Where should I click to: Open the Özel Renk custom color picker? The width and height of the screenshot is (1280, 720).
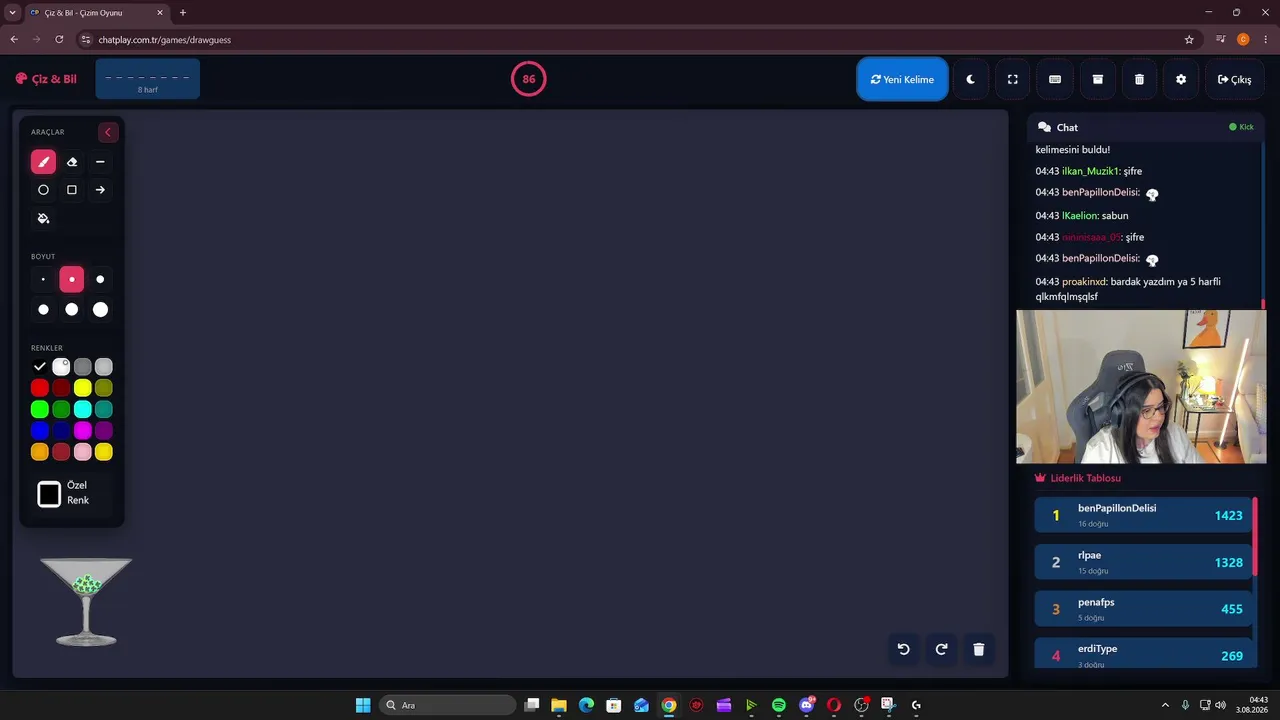[49, 494]
